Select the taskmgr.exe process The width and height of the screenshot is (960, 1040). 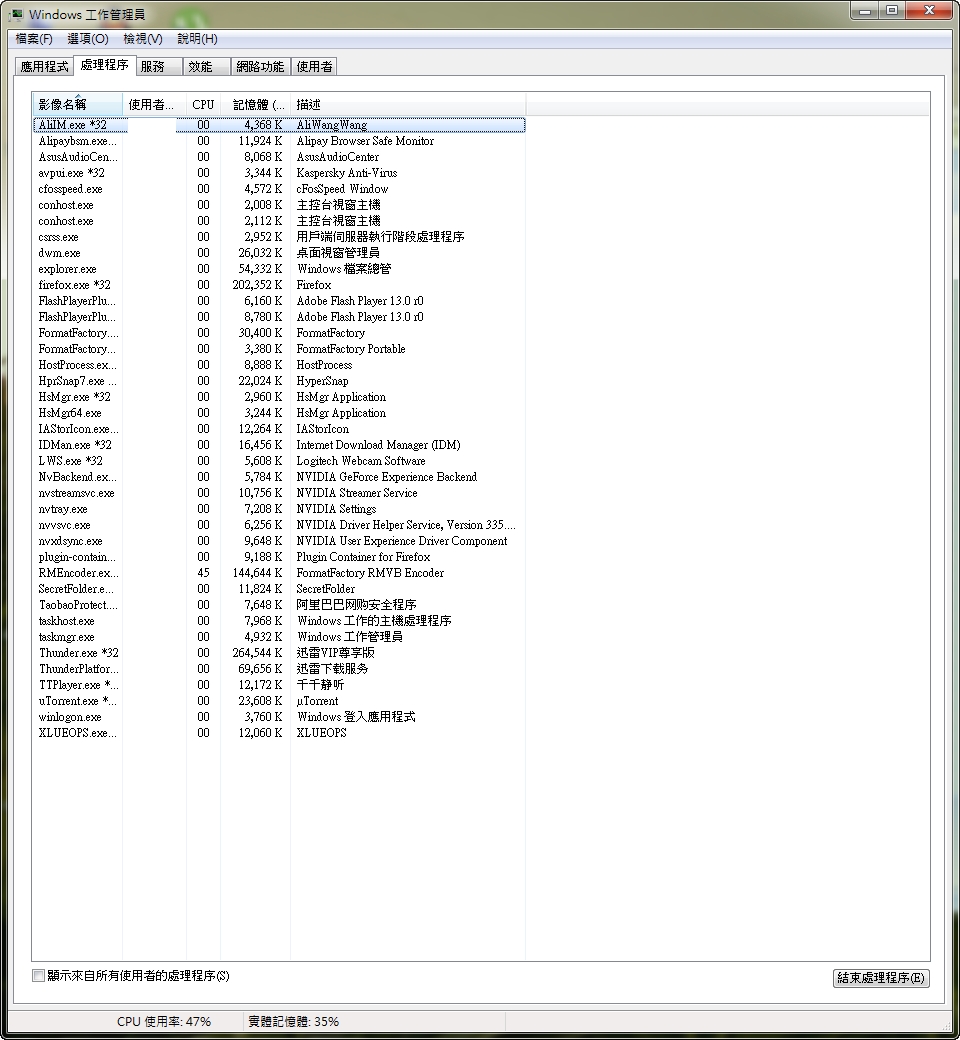(279, 637)
